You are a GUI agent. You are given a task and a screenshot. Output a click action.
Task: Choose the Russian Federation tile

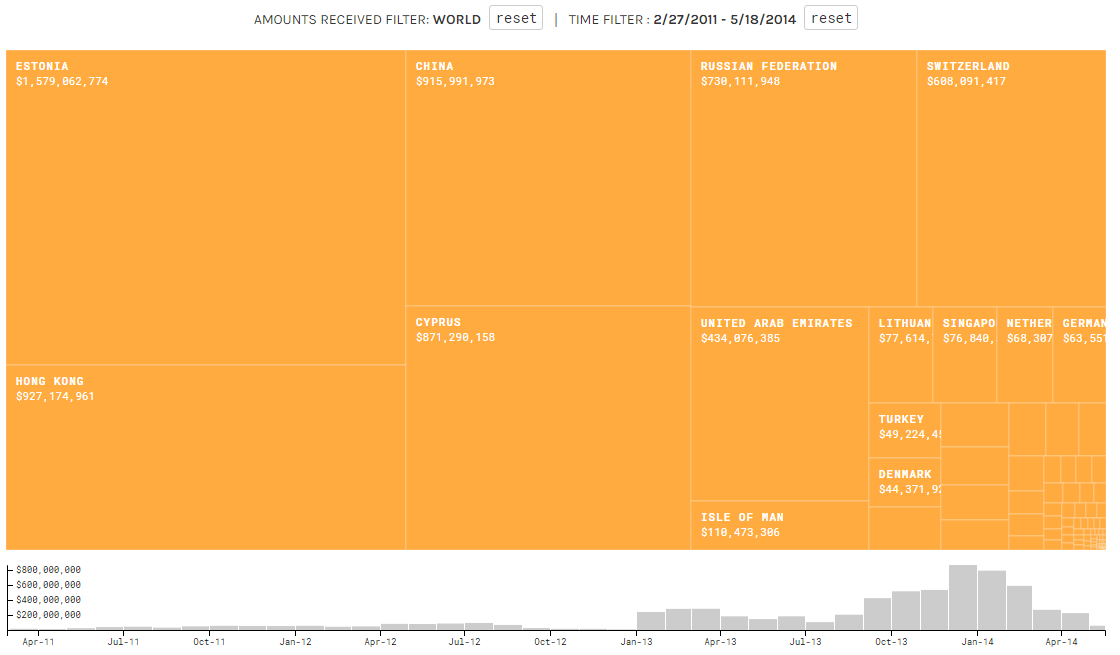point(803,178)
